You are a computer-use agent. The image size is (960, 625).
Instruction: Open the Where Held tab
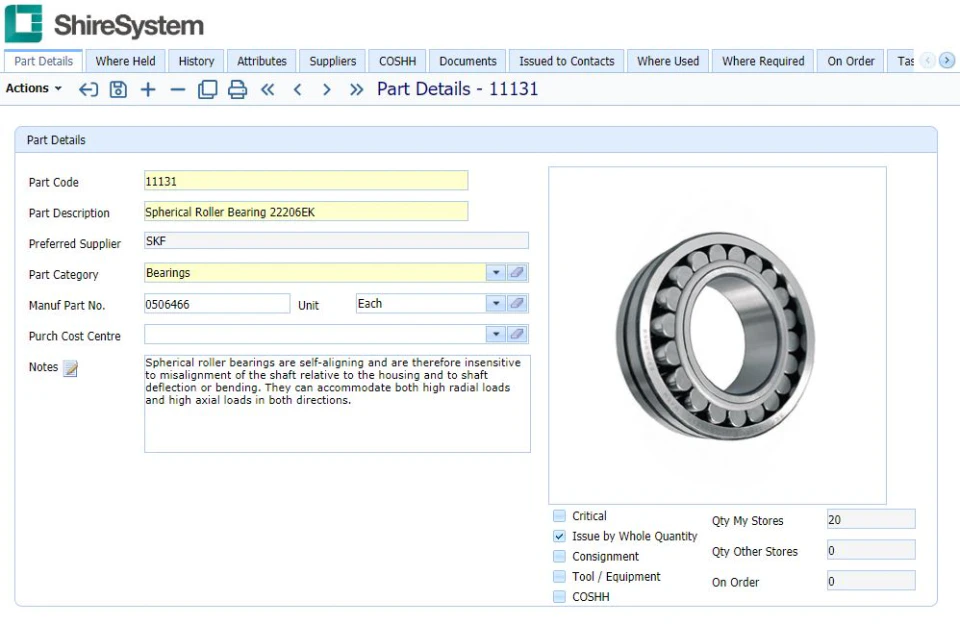click(125, 61)
